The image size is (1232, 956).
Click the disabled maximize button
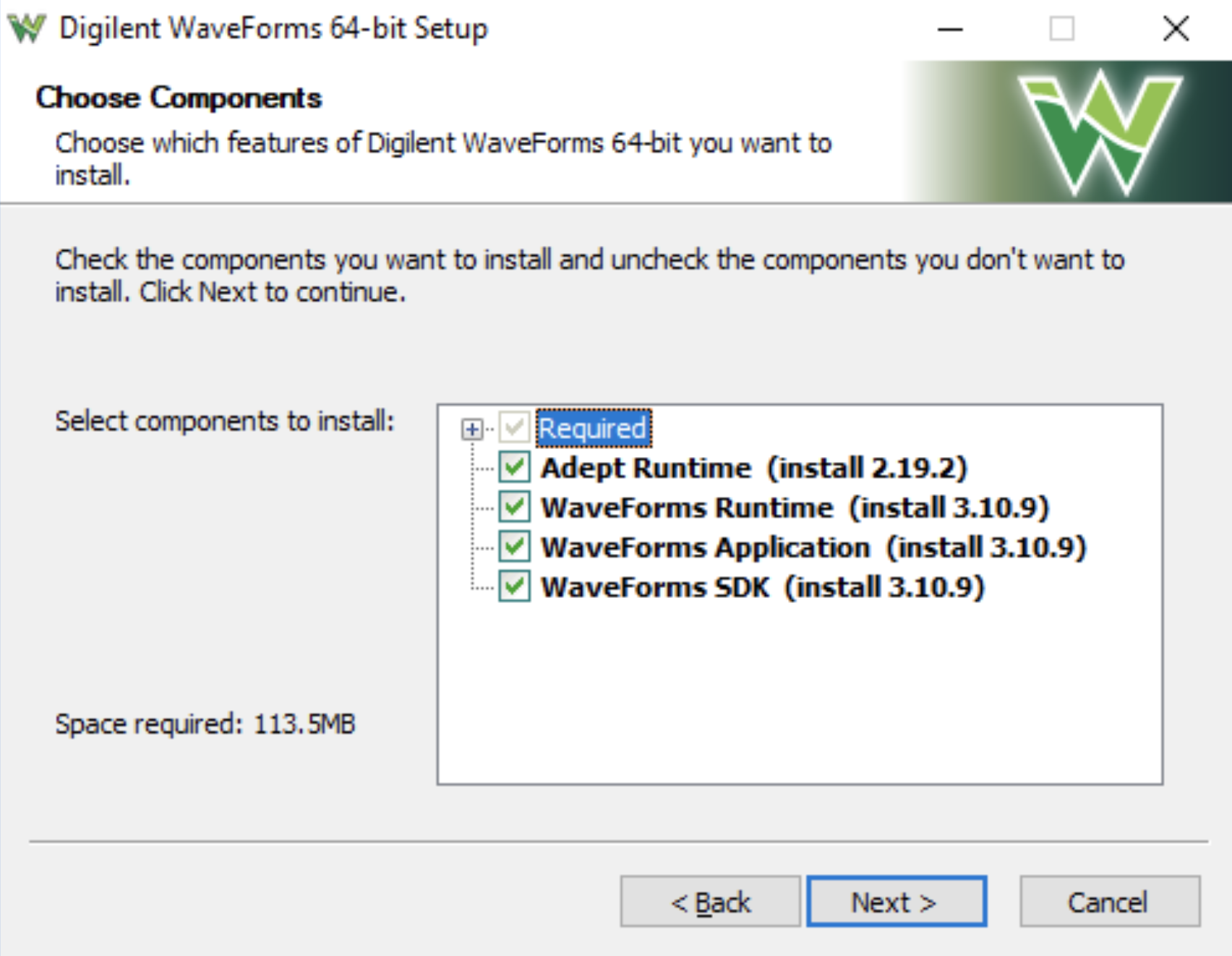[x=1061, y=30]
